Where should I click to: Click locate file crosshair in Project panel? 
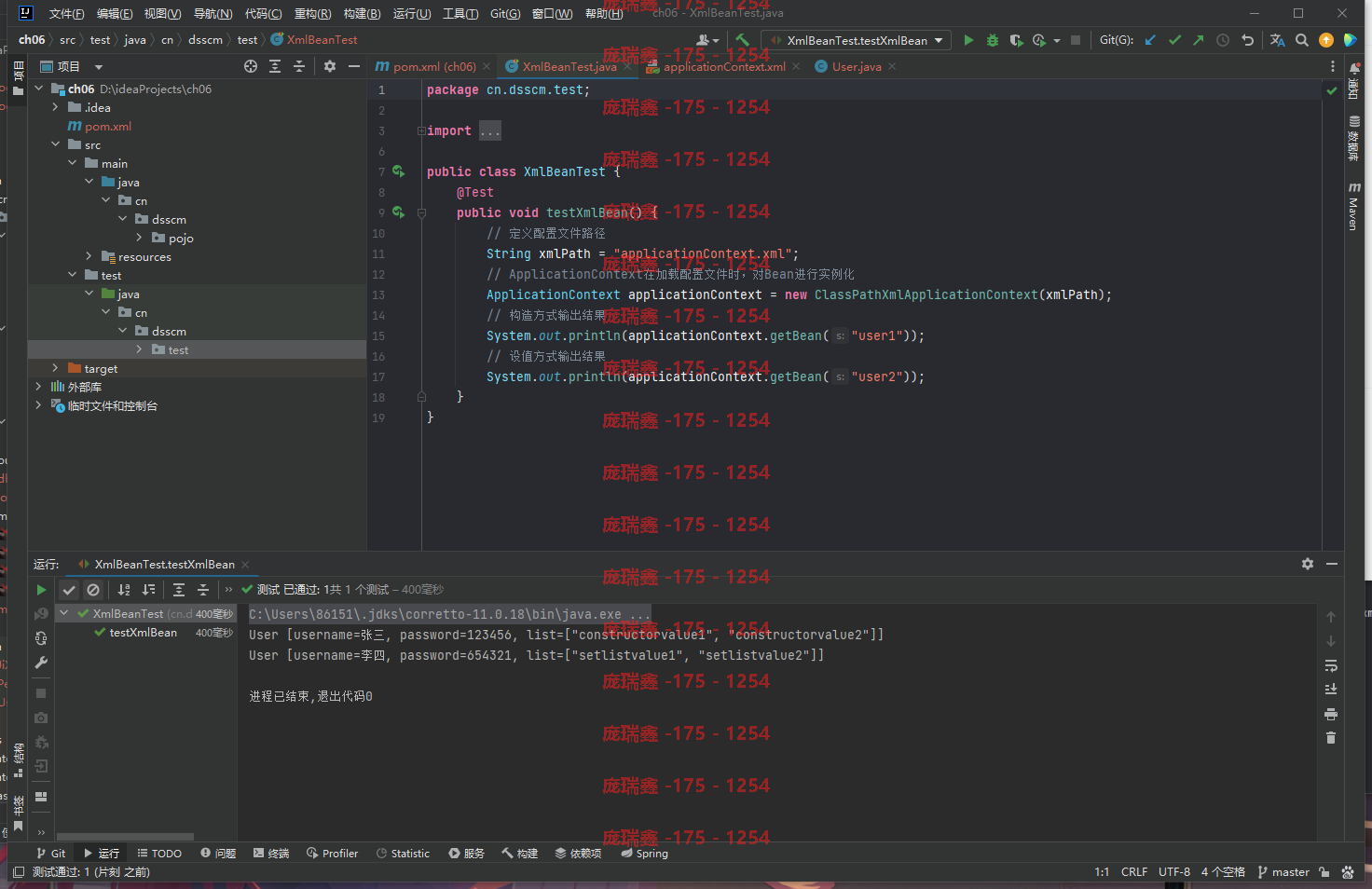point(251,66)
